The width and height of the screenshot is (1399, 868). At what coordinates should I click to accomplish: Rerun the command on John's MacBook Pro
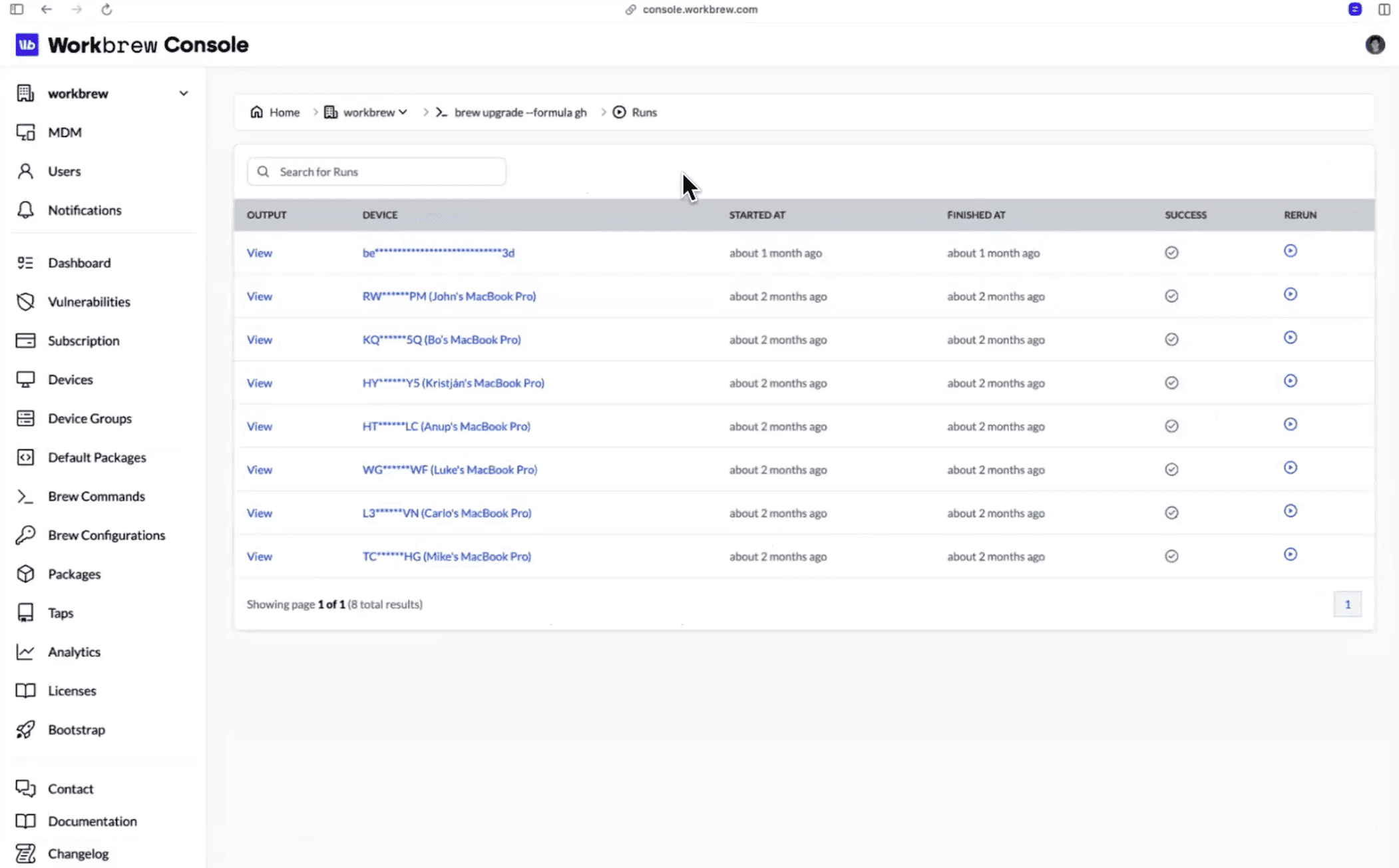click(1290, 294)
